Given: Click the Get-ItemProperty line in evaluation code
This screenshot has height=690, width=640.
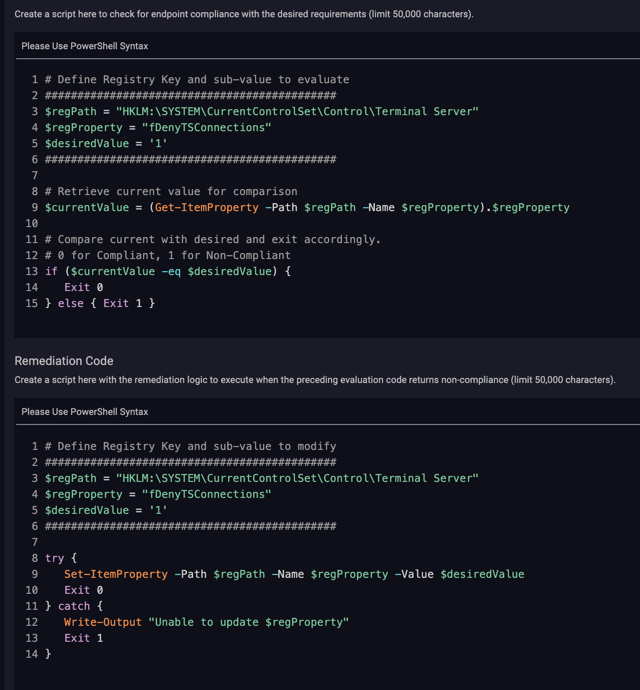Looking at the screenshot, I should pyautogui.click(x=307, y=207).
